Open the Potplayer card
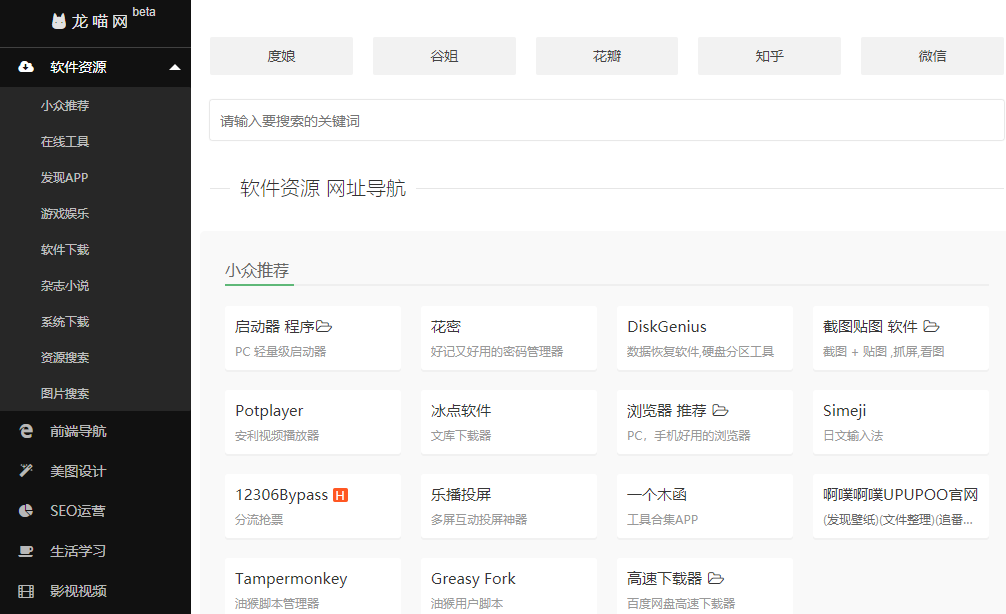Screen dimensions: 1006x614 (x=313, y=422)
